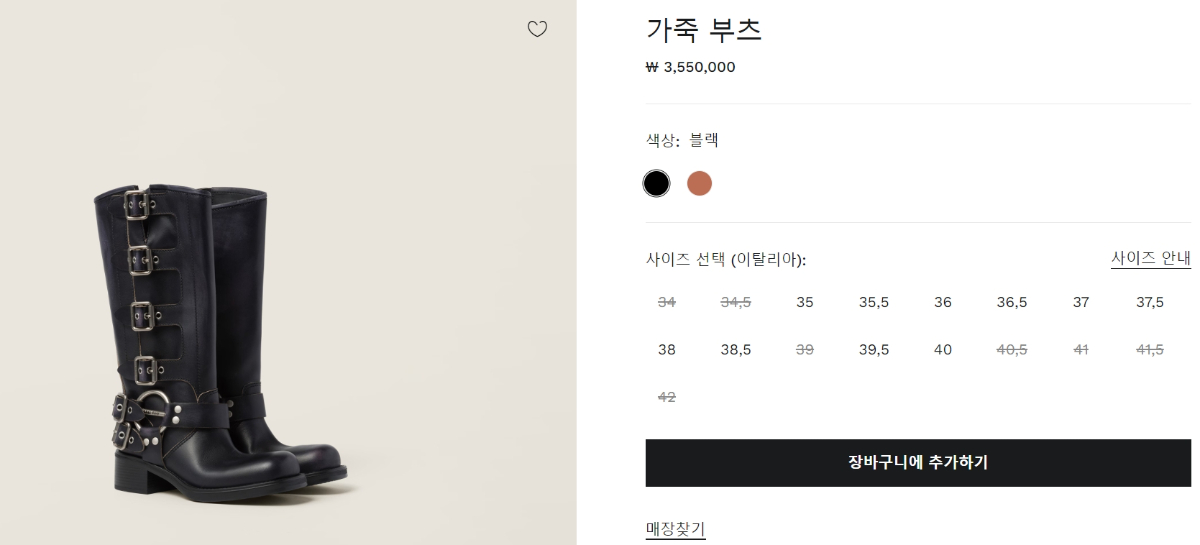Choose size 37,5

tap(1150, 302)
